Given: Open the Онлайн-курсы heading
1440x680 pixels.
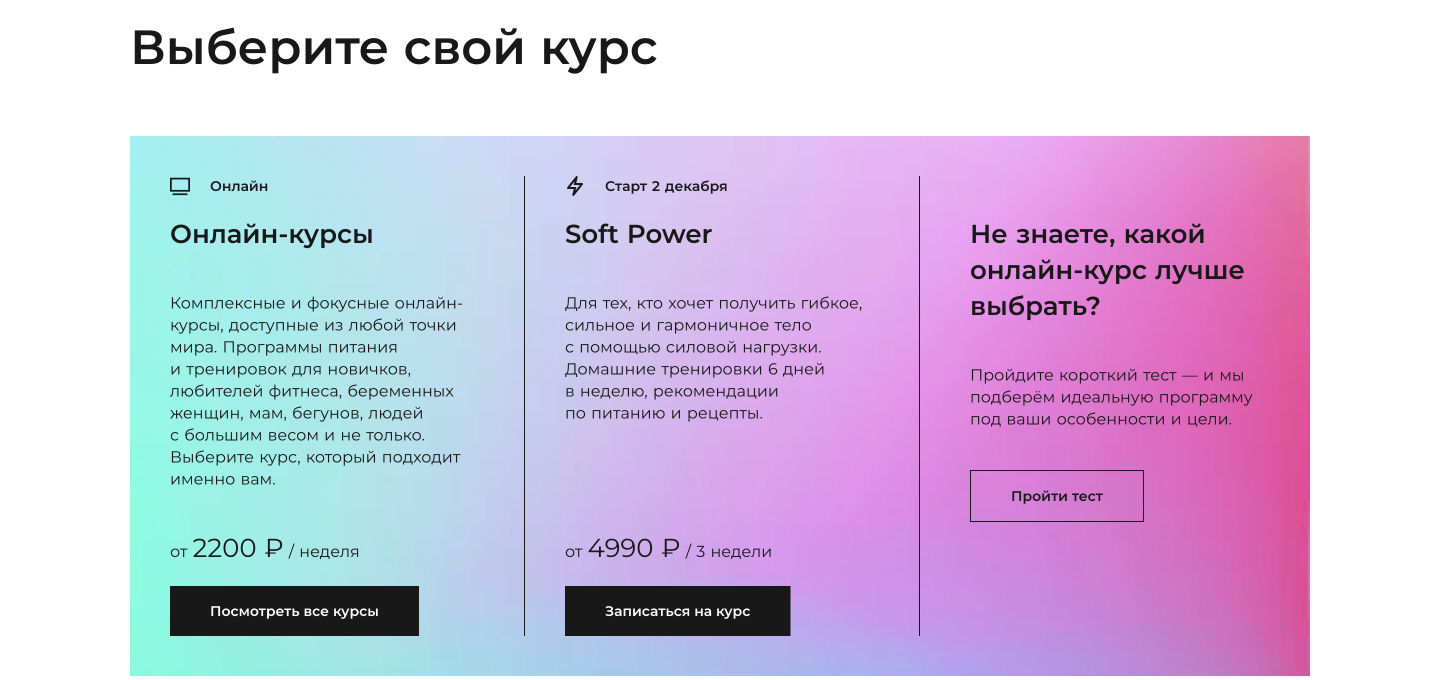Looking at the screenshot, I should pos(272,234).
